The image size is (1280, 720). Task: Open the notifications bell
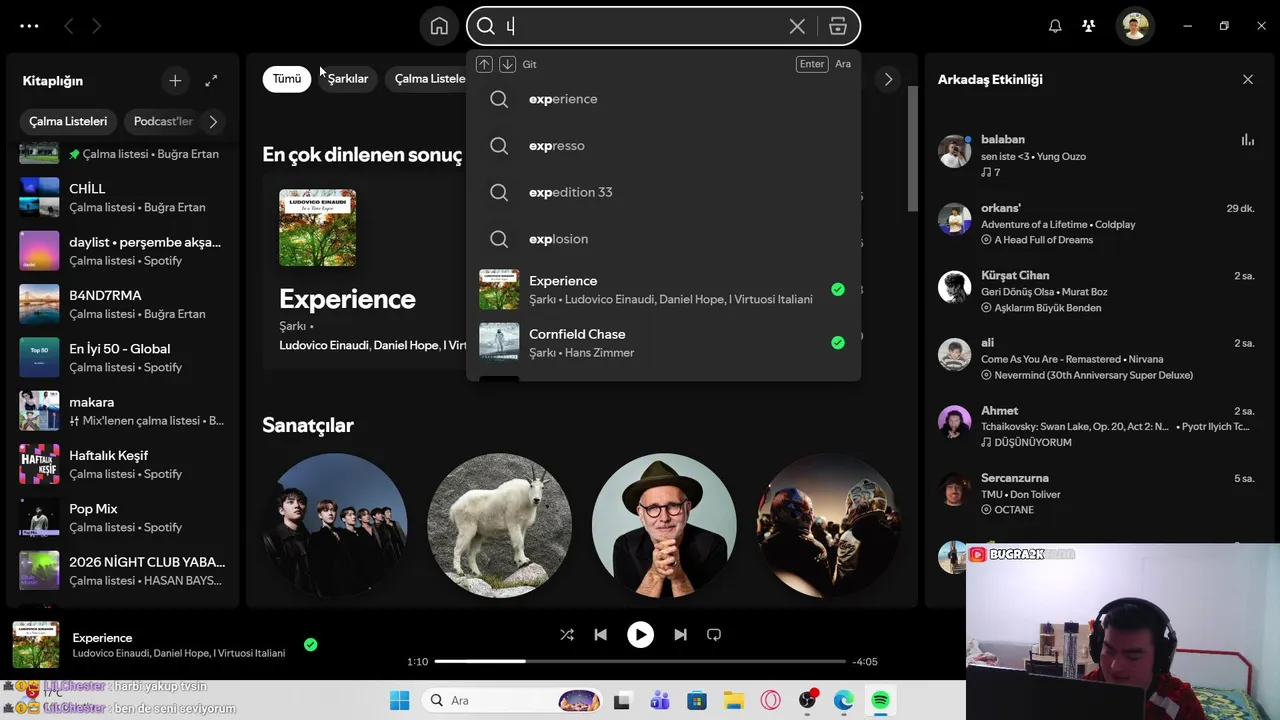coord(1055,26)
